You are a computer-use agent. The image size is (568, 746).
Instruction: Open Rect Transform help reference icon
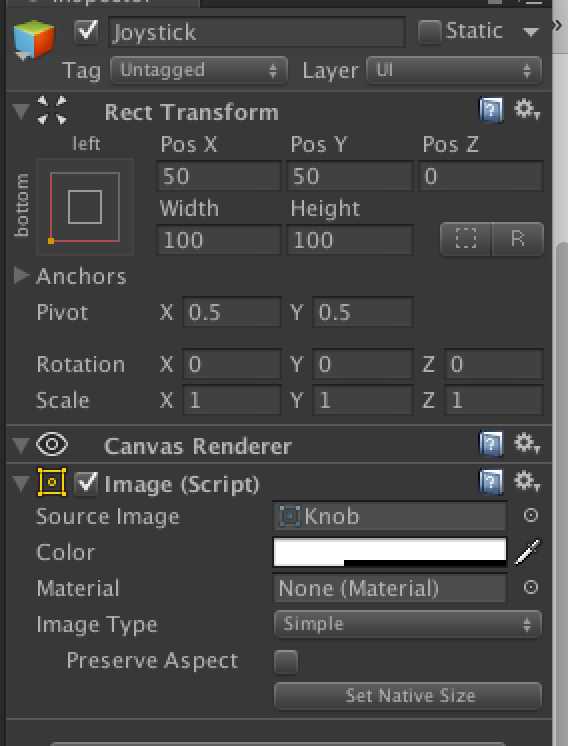[491, 110]
